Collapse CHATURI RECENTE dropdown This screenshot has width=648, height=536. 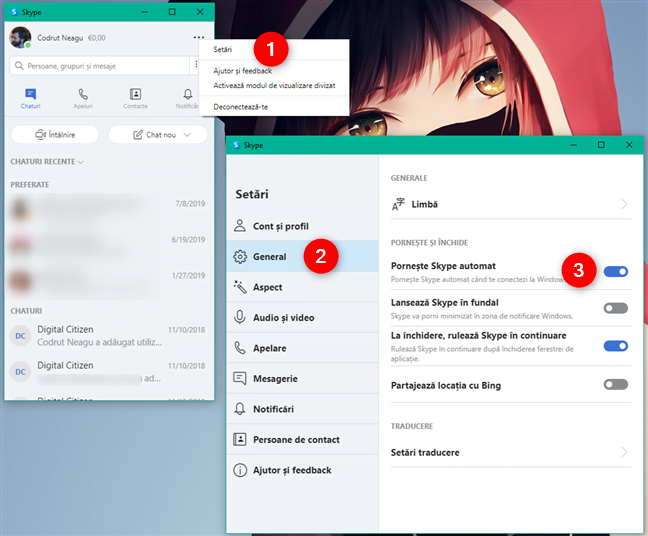point(81,162)
